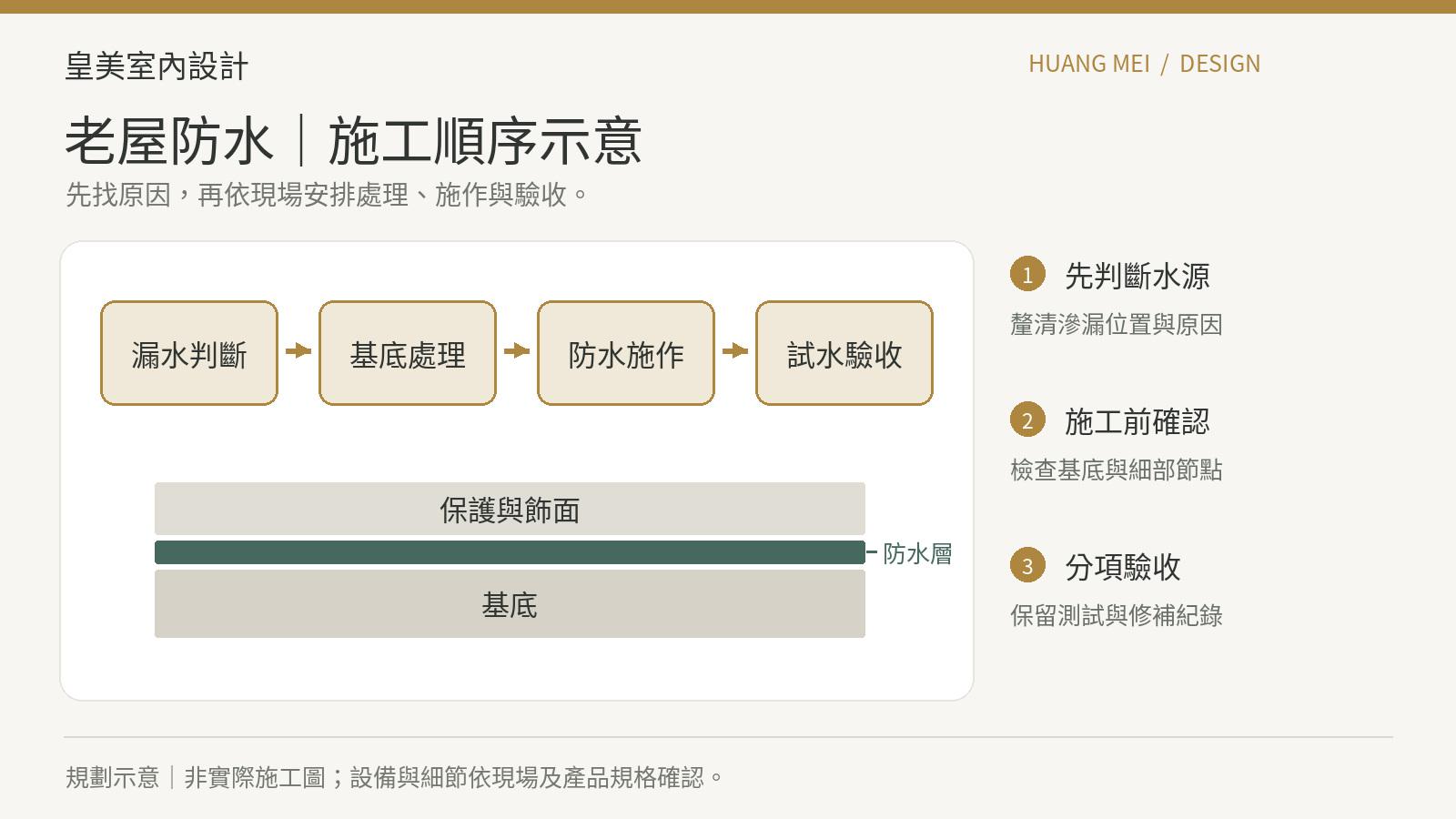Click the number 3 circle badge
Image resolution: width=1456 pixels, height=819 pixels.
[1027, 565]
